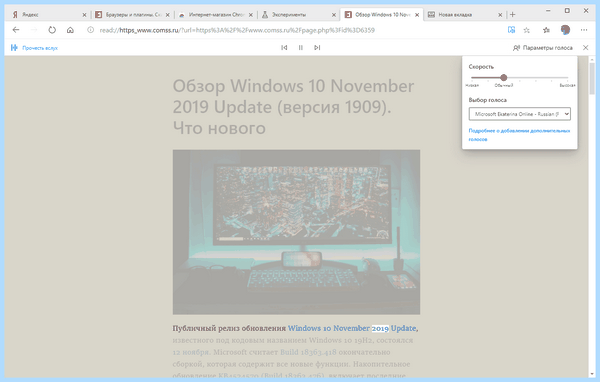Pause reading aloud
This screenshot has width=600, height=382.
(x=301, y=47)
